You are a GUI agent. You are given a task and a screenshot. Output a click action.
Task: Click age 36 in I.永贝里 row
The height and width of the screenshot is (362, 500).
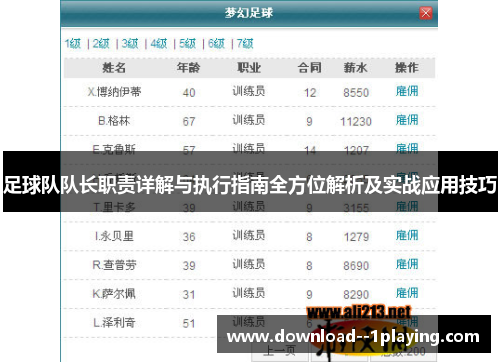(x=189, y=237)
